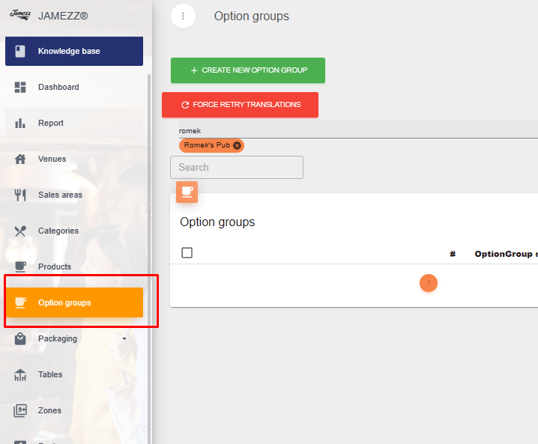538x444 pixels.
Task: Click the Search input field
Action: [x=237, y=167]
